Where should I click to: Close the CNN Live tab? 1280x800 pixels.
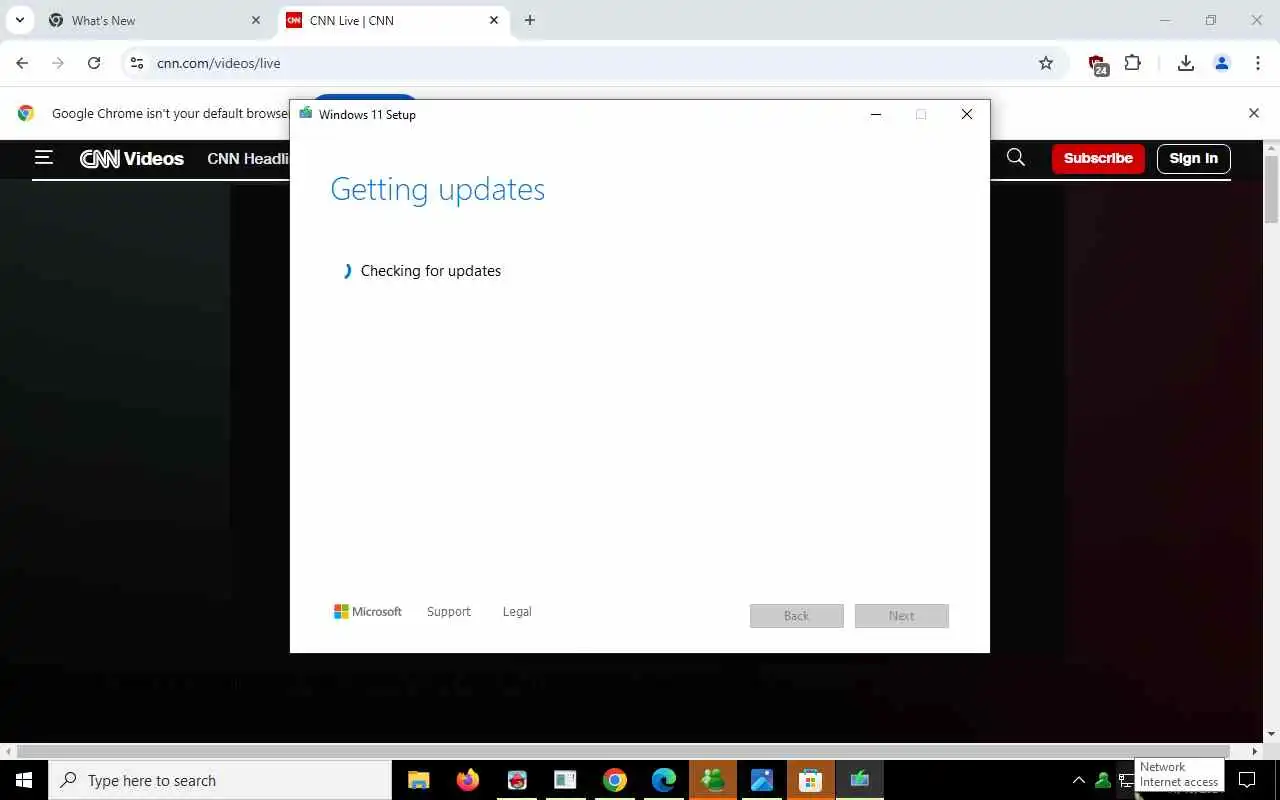pos(494,20)
